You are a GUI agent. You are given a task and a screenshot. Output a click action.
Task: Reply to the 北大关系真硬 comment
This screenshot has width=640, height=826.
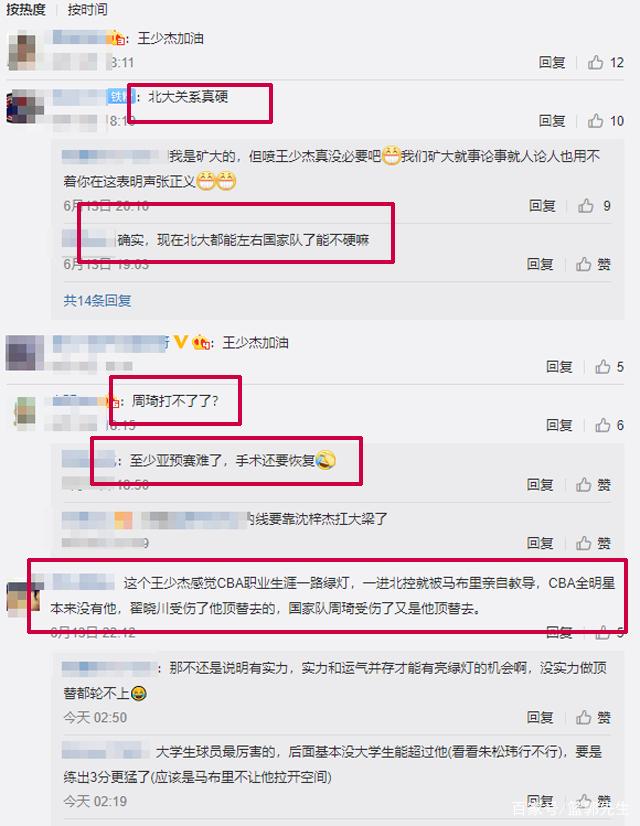552,121
